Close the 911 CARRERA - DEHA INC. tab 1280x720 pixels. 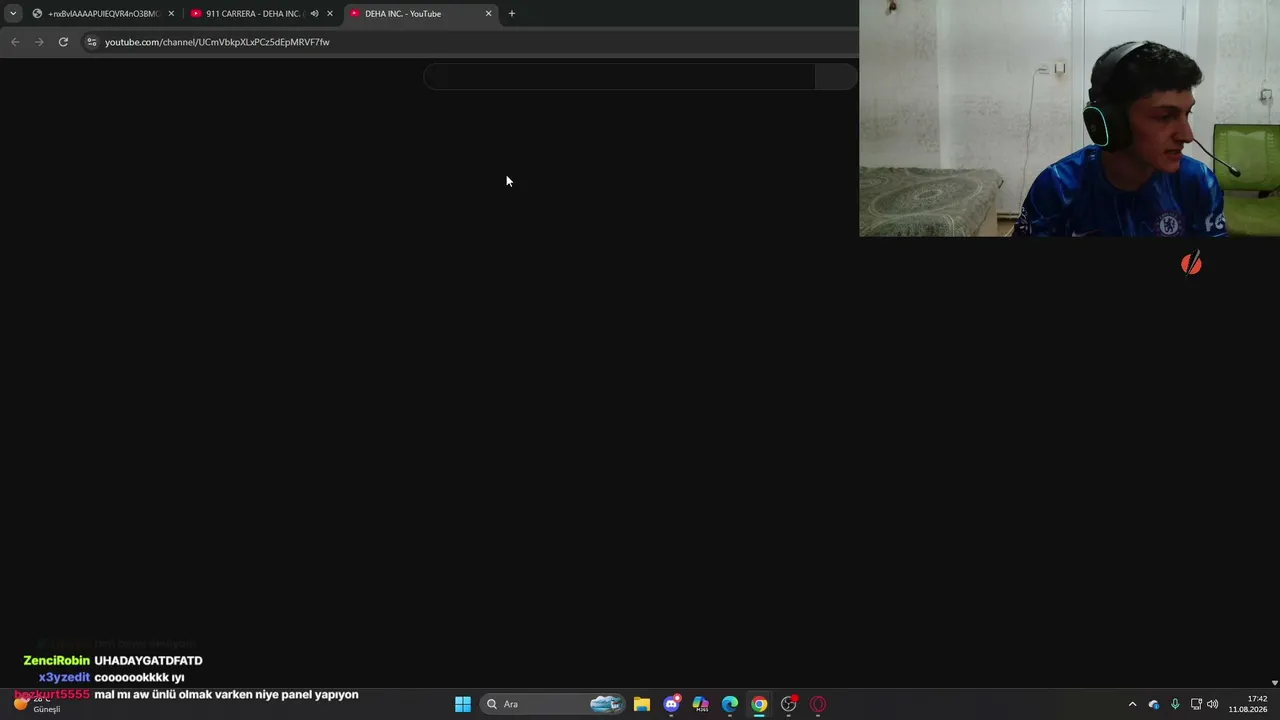[x=330, y=14]
